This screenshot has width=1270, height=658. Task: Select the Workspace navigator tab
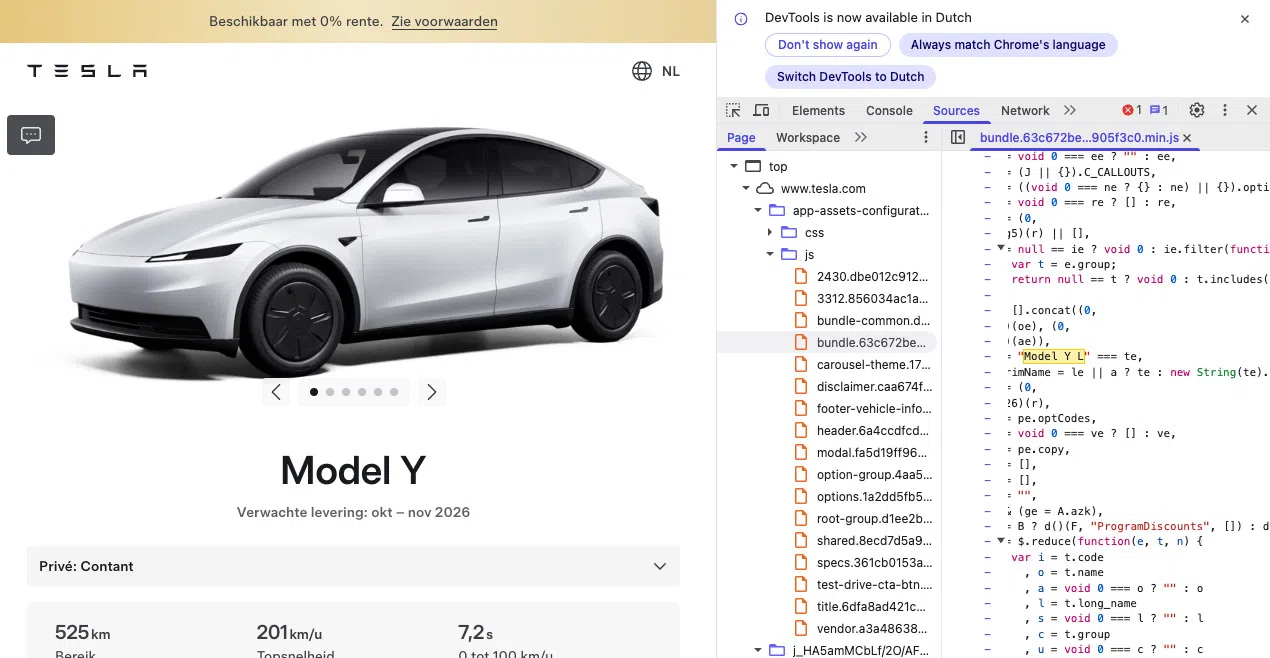[x=808, y=138]
